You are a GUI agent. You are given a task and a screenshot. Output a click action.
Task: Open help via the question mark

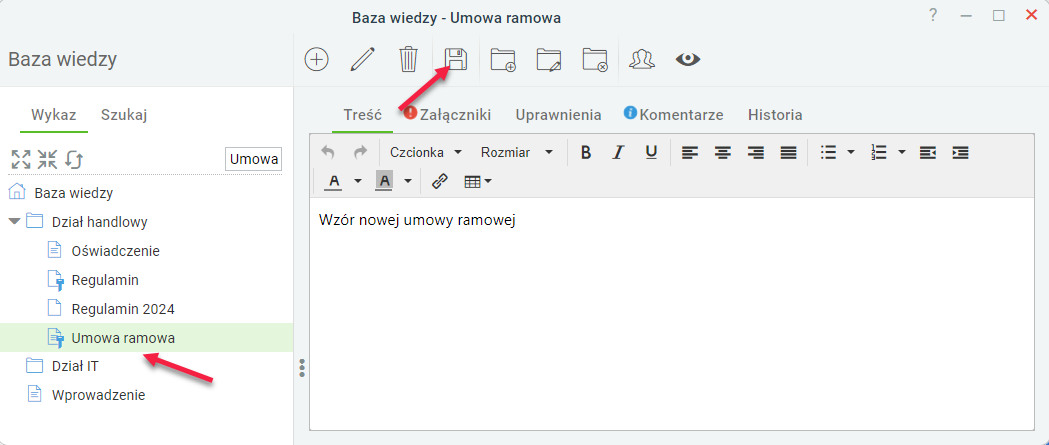933,16
